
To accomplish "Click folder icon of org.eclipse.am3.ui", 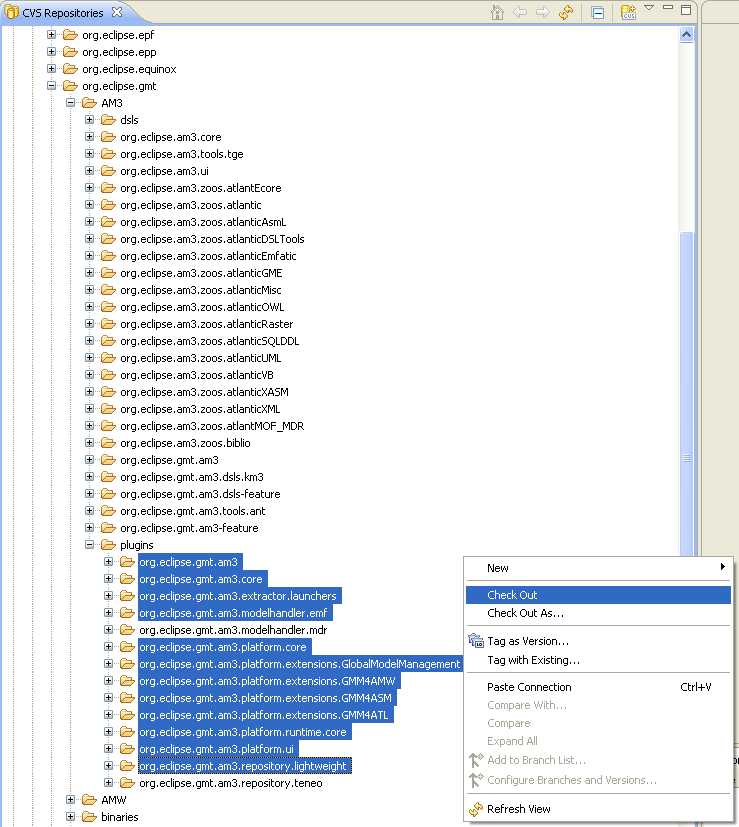I will [x=108, y=171].
